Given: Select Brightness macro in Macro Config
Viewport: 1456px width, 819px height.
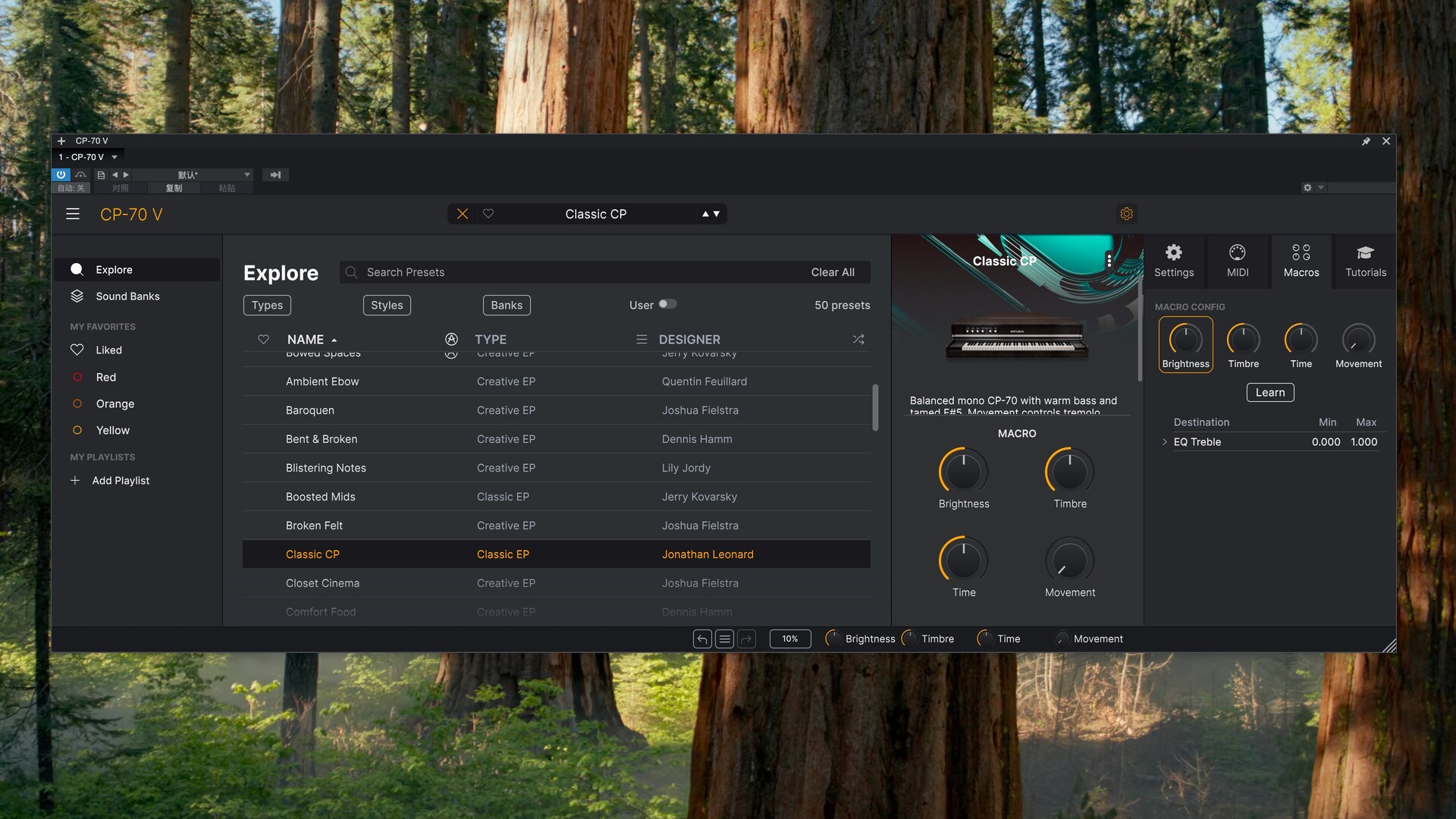Looking at the screenshot, I should pos(1186,345).
